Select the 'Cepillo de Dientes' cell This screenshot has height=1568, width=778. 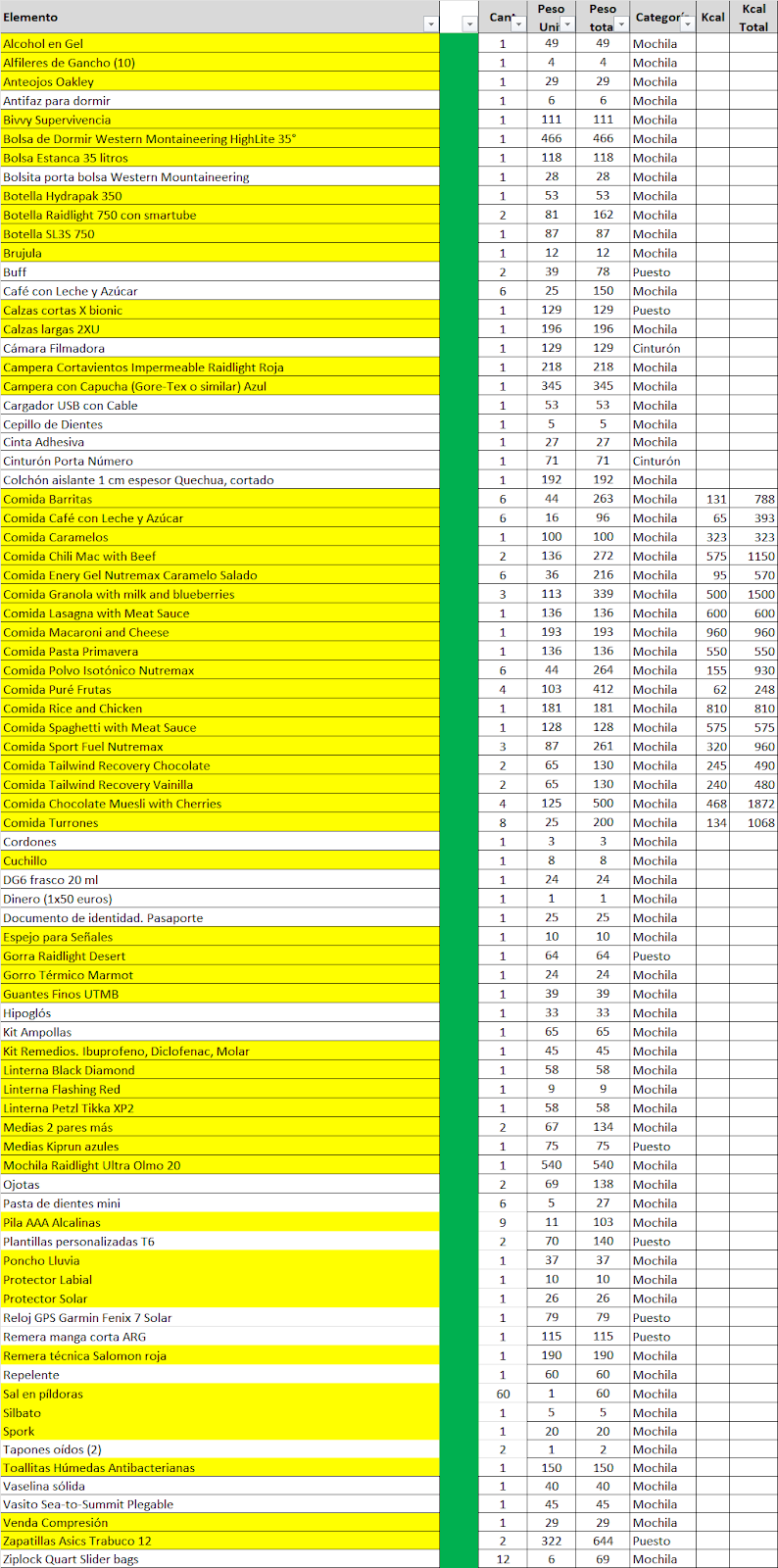click(219, 424)
